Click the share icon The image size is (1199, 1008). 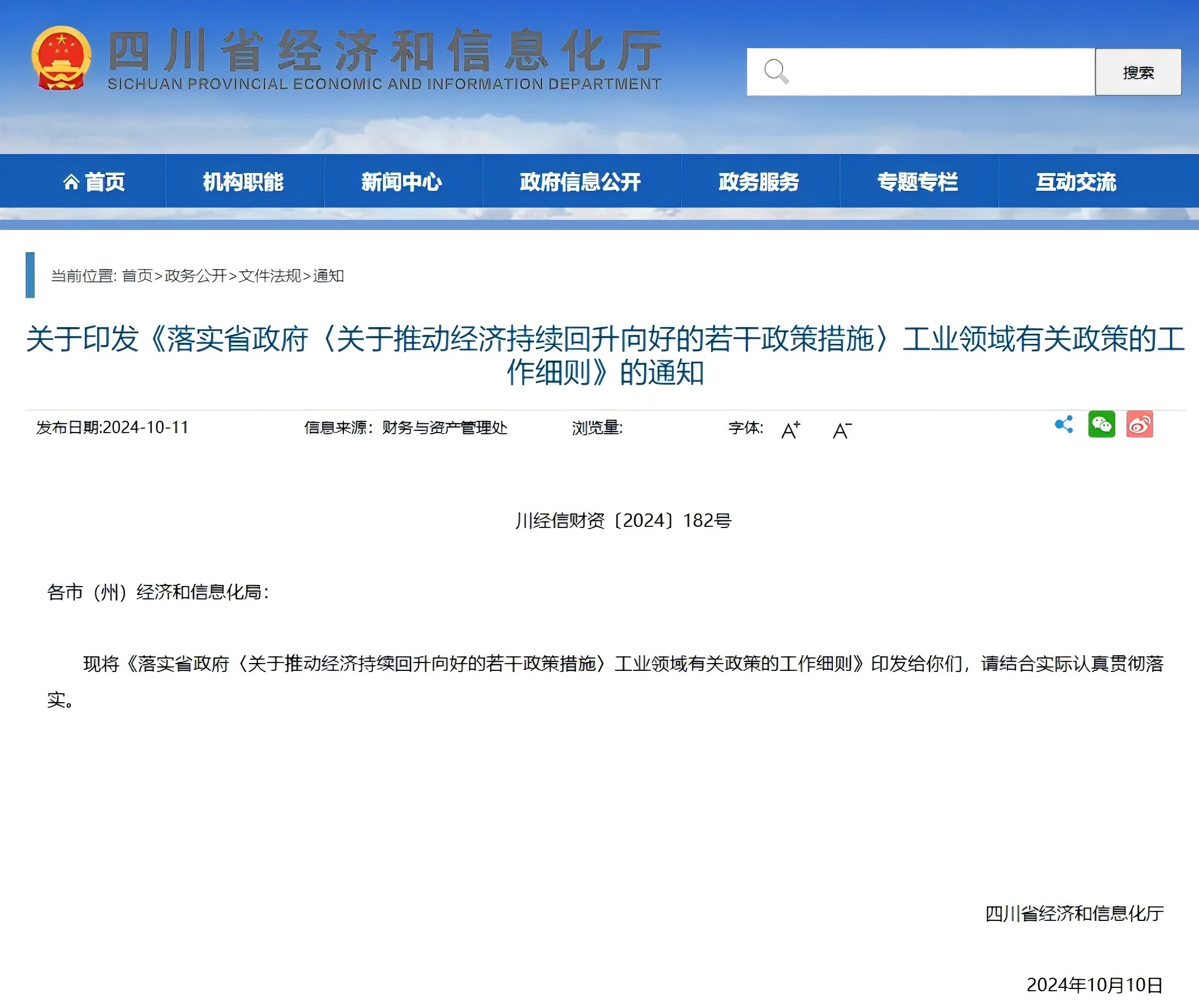(x=1063, y=425)
